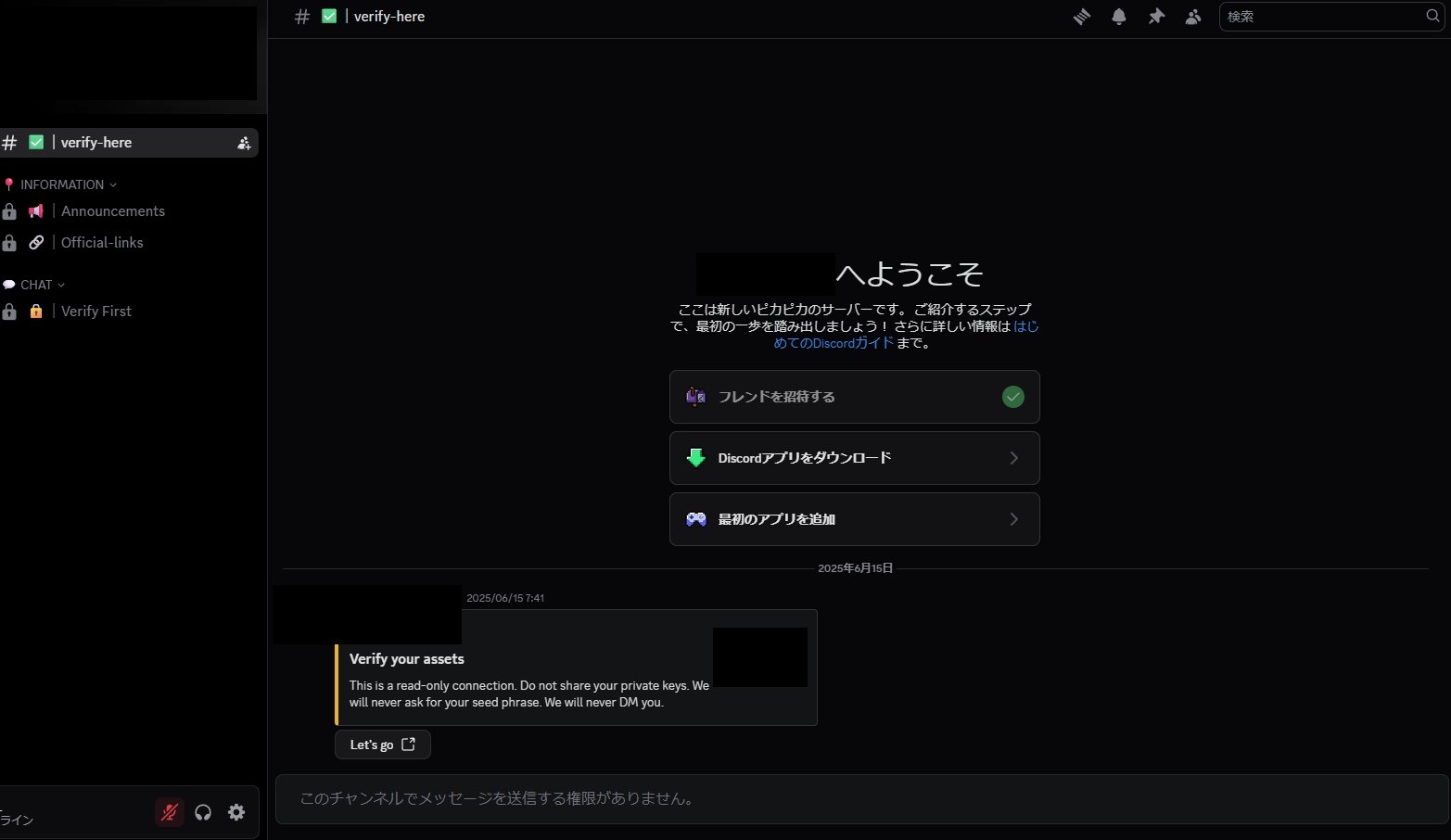Collapse the INFORMATION category
The image size is (1451, 840).
pyautogui.click(x=61, y=185)
